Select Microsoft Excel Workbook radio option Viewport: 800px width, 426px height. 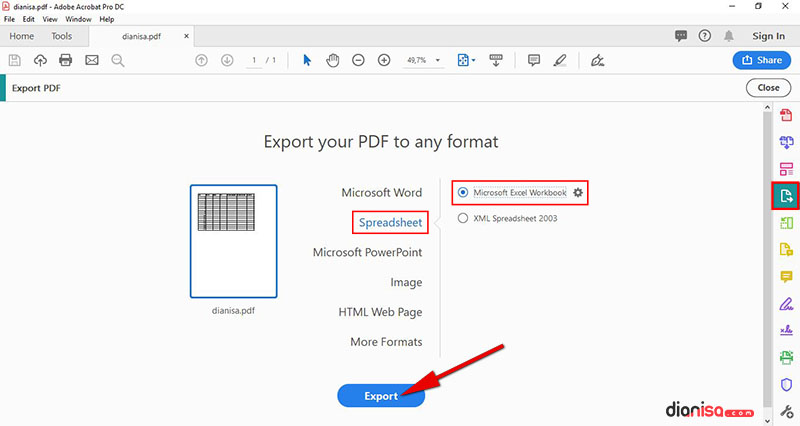[x=463, y=192]
